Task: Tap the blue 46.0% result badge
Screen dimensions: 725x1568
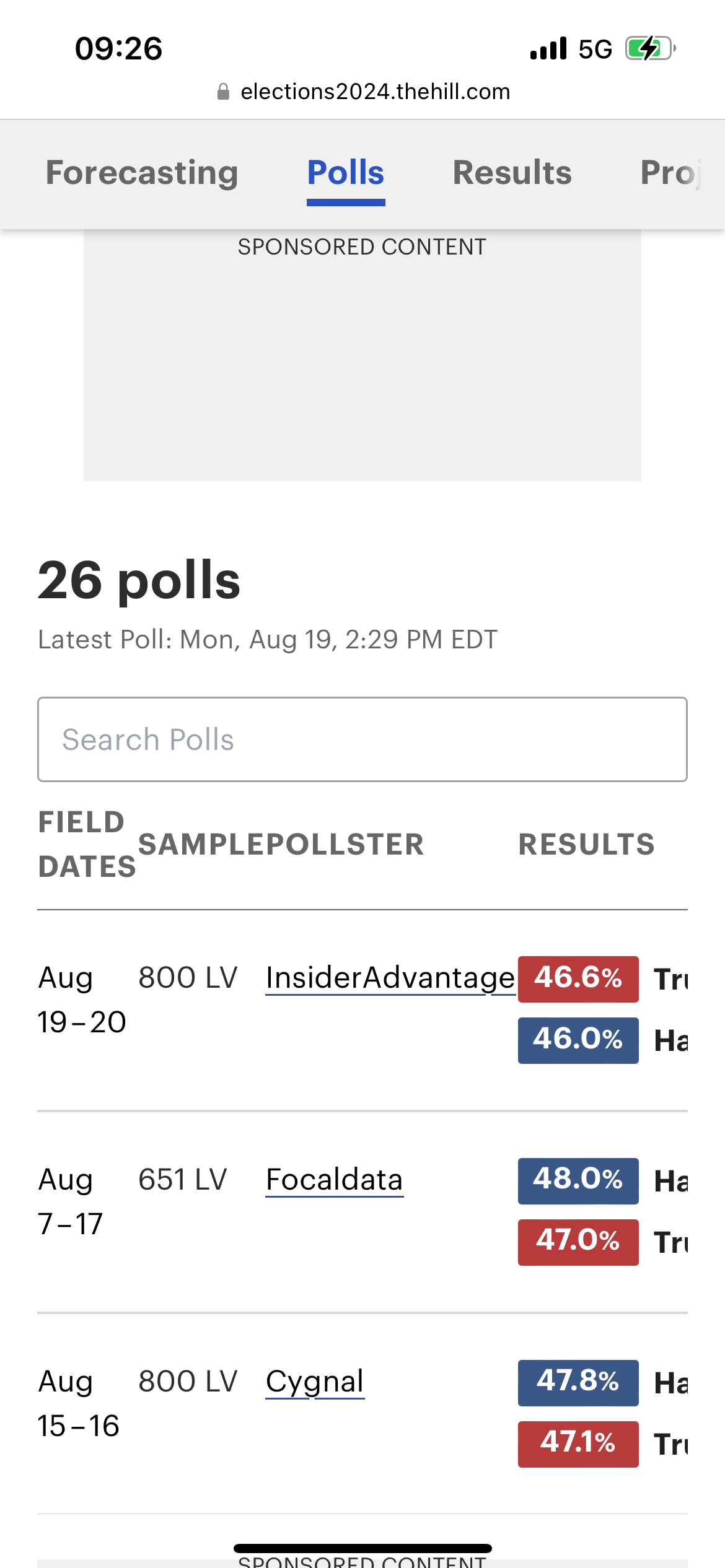Action: point(578,1040)
